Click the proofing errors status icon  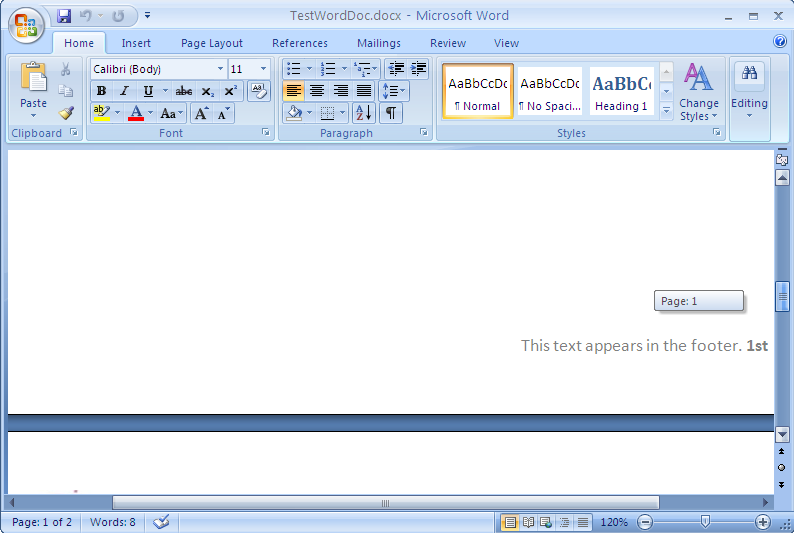(x=161, y=522)
